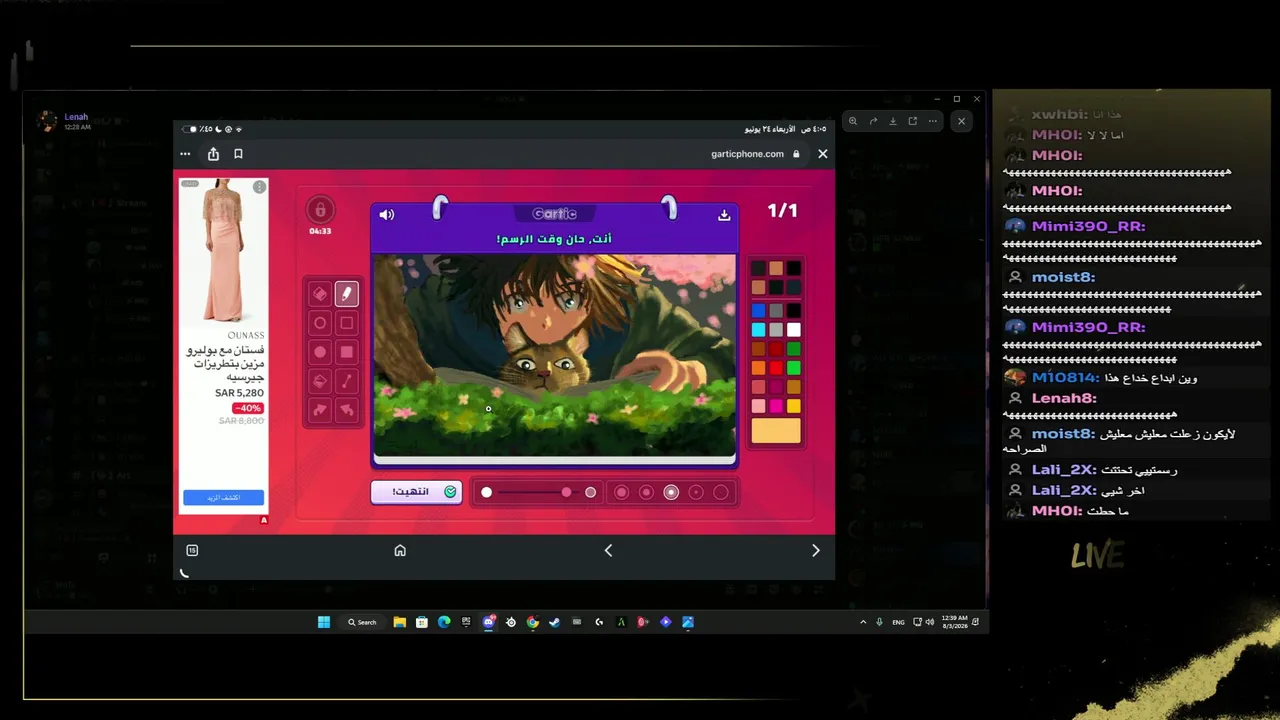Image resolution: width=1280 pixels, height=720 pixels.
Task: Open the browser three-dots menu
Action: [185, 154]
